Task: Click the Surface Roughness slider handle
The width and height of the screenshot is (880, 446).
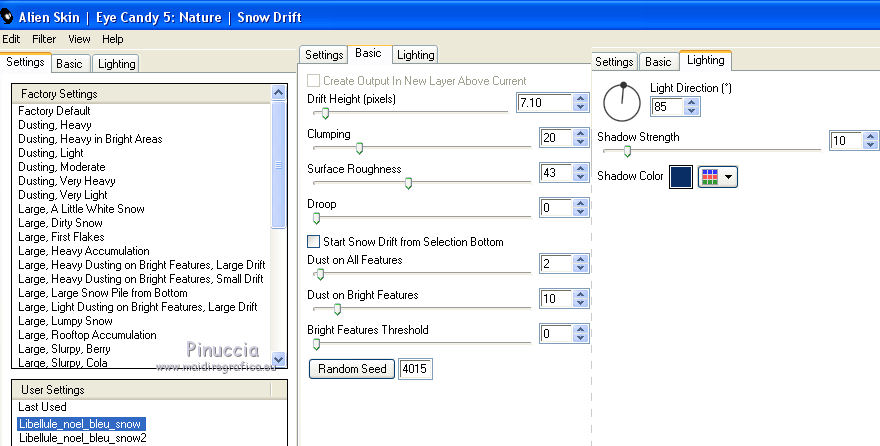Action: click(x=409, y=183)
